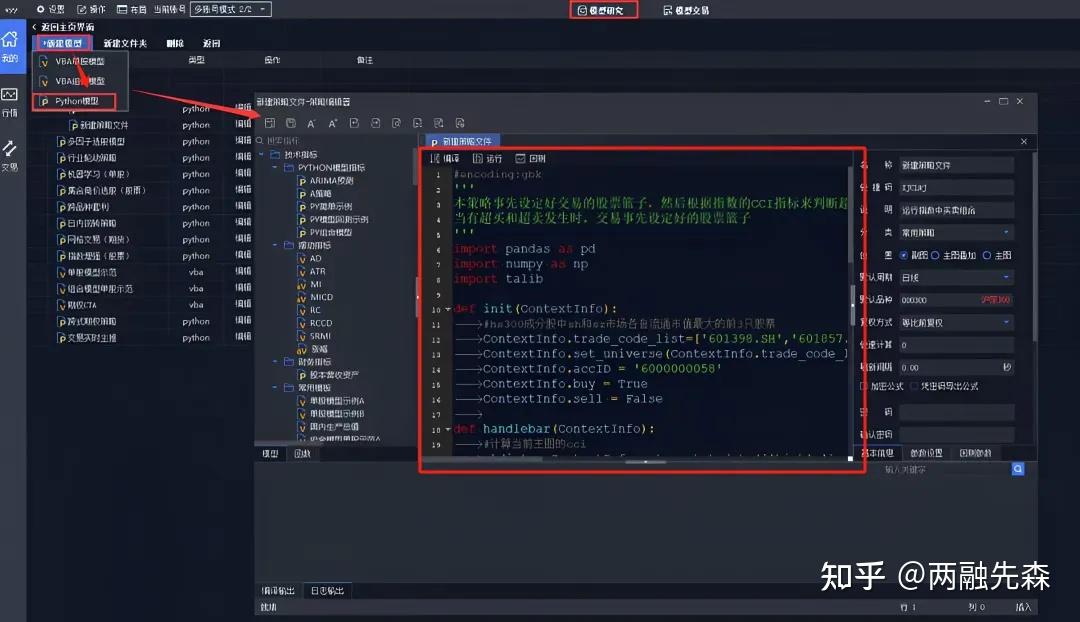Viewport: 1080px width, 622px height.
Task: Click the search magnifier in bottom-right panel
Action: [1018, 468]
